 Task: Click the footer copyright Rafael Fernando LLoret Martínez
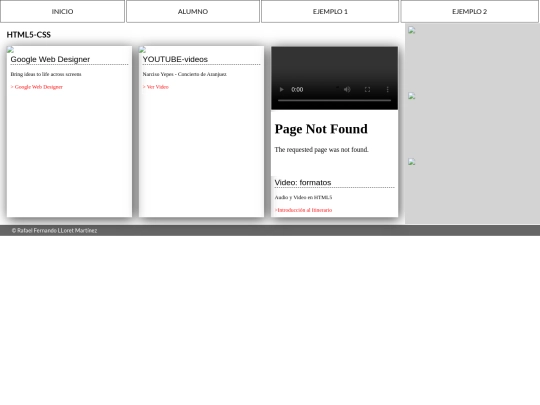click(x=54, y=230)
